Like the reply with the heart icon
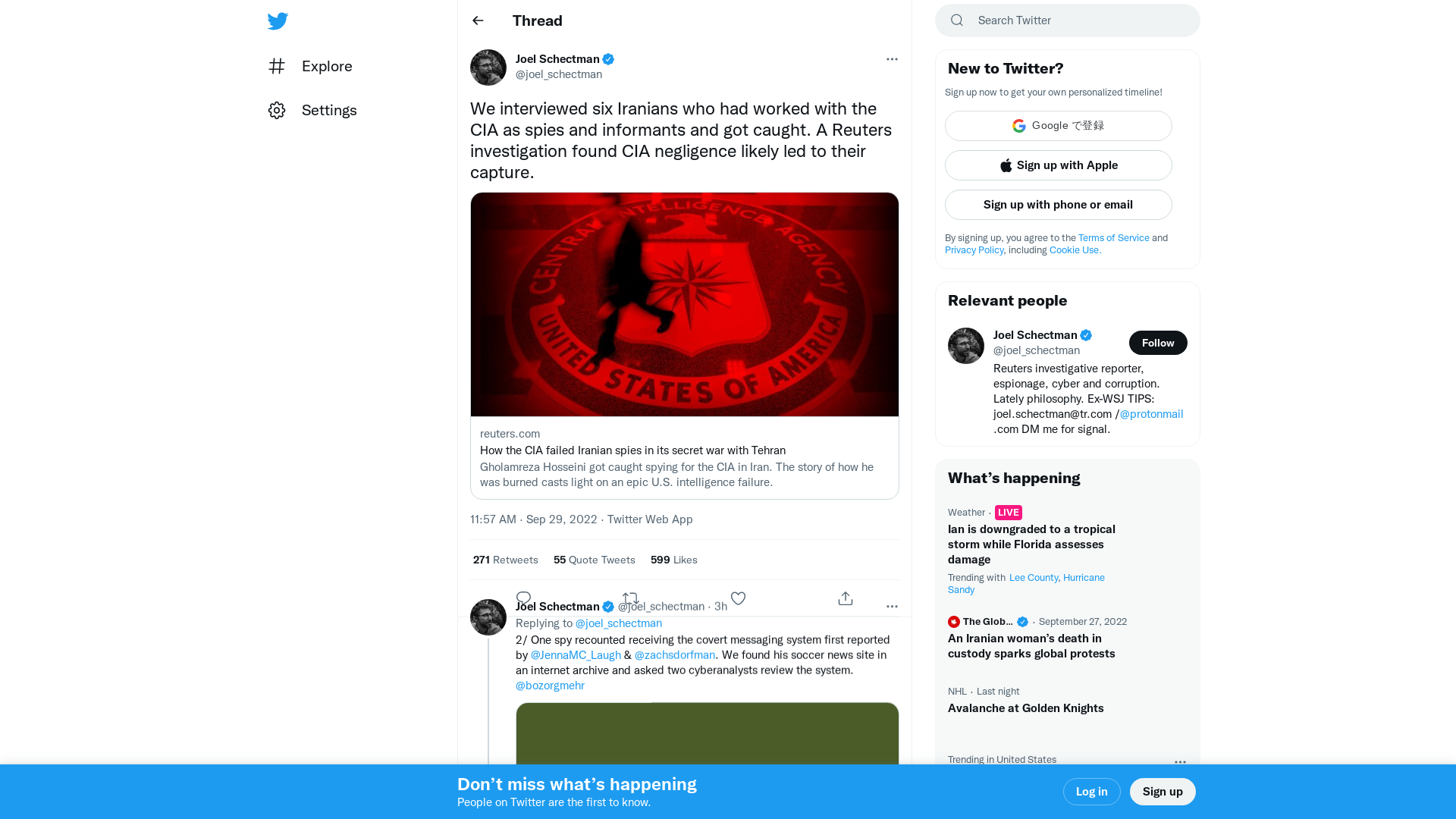The image size is (1456, 819). tap(738, 598)
